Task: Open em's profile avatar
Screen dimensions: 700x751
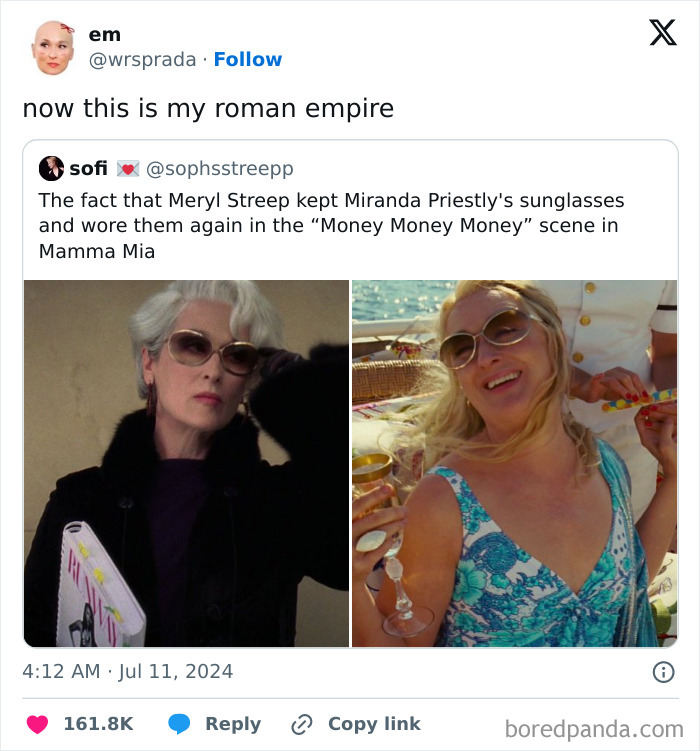Action: [x=52, y=47]
